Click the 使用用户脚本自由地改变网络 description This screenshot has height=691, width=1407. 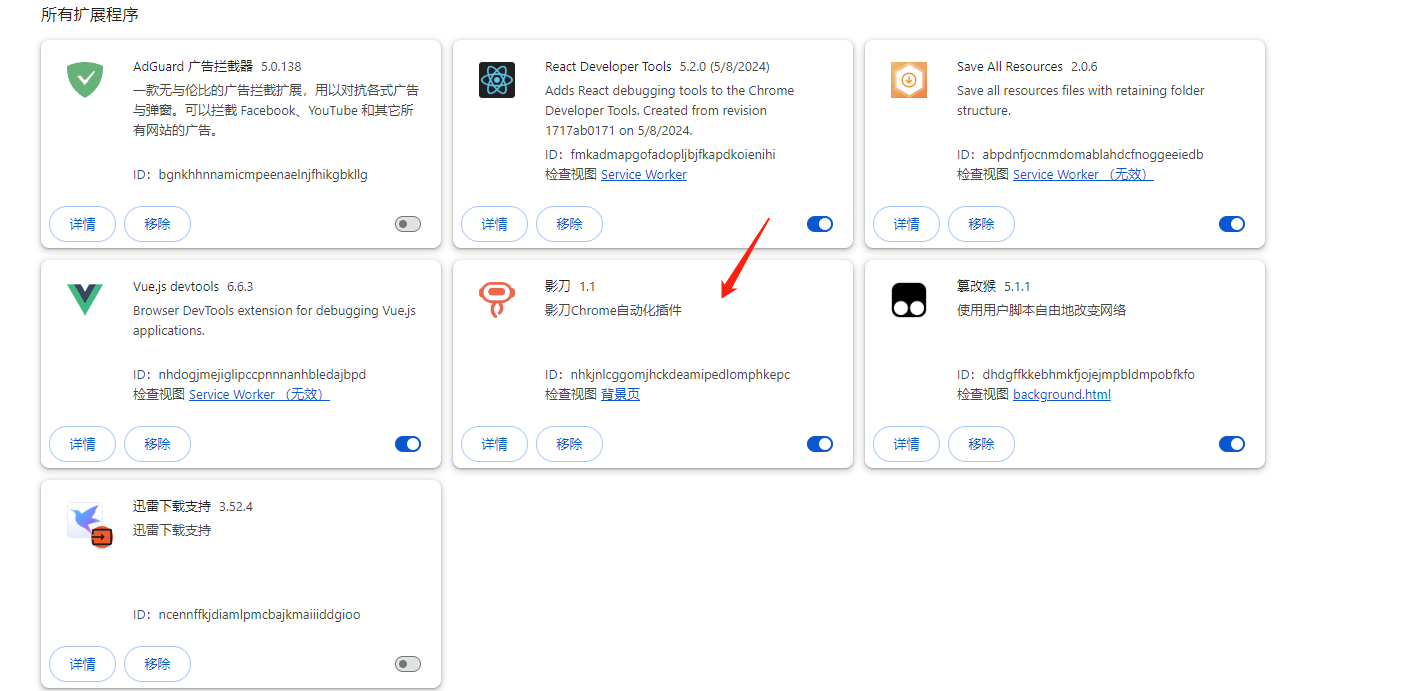(1041, 310)
